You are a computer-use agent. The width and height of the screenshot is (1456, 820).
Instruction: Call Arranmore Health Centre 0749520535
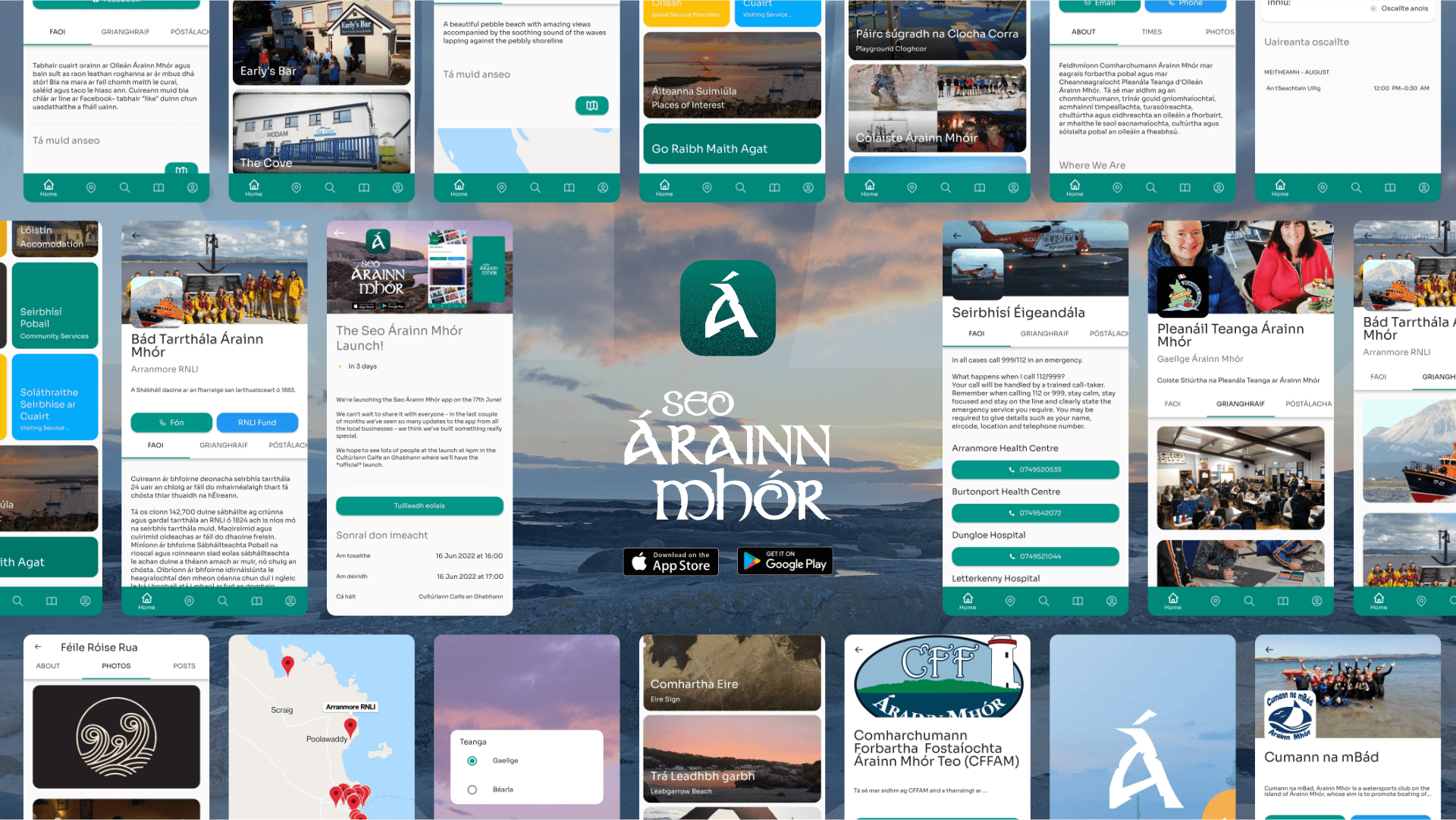[x=1035, y=470]
